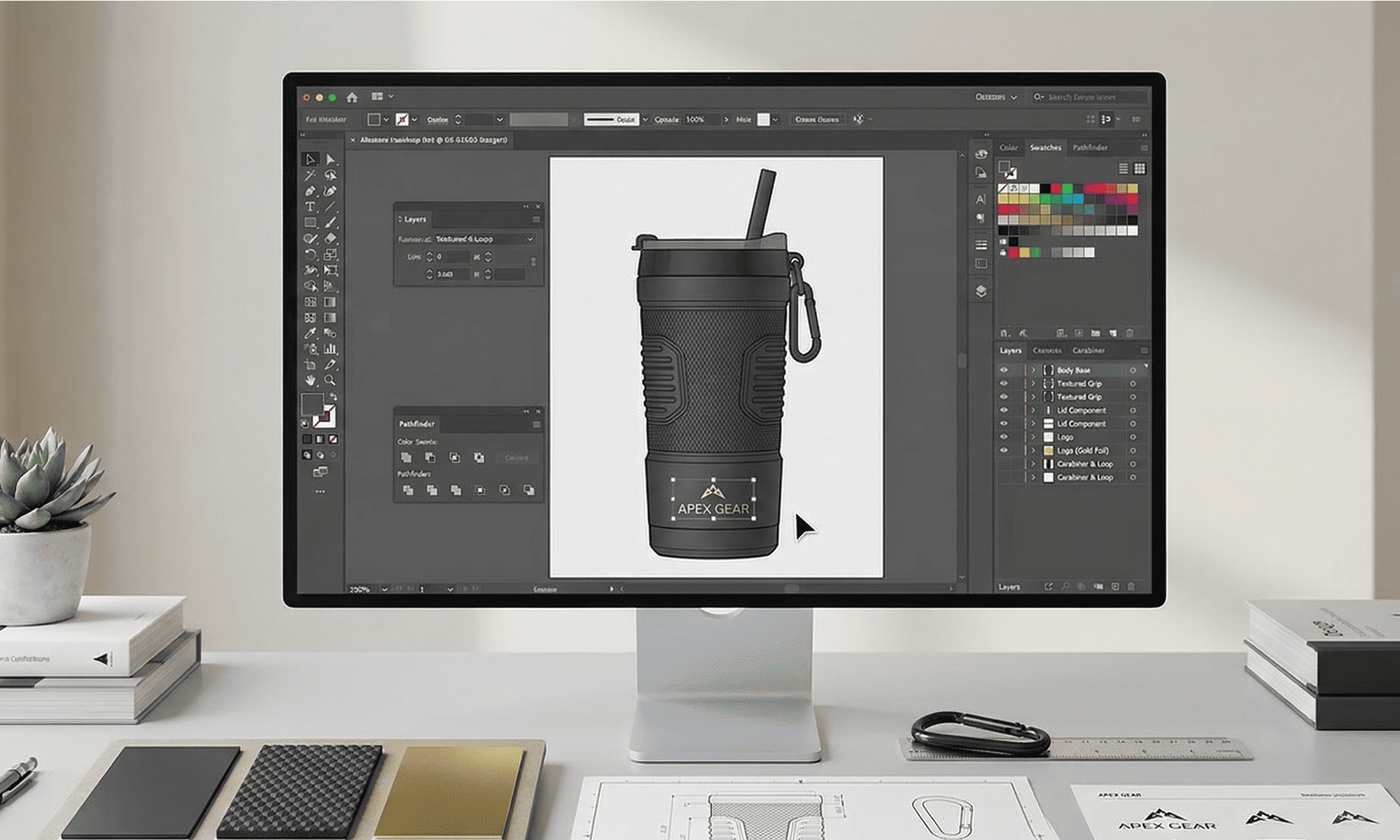Expand the Logo layer contents
Image resolution: width=1400 pixels, height=840 pixels.
(1032, 437)
